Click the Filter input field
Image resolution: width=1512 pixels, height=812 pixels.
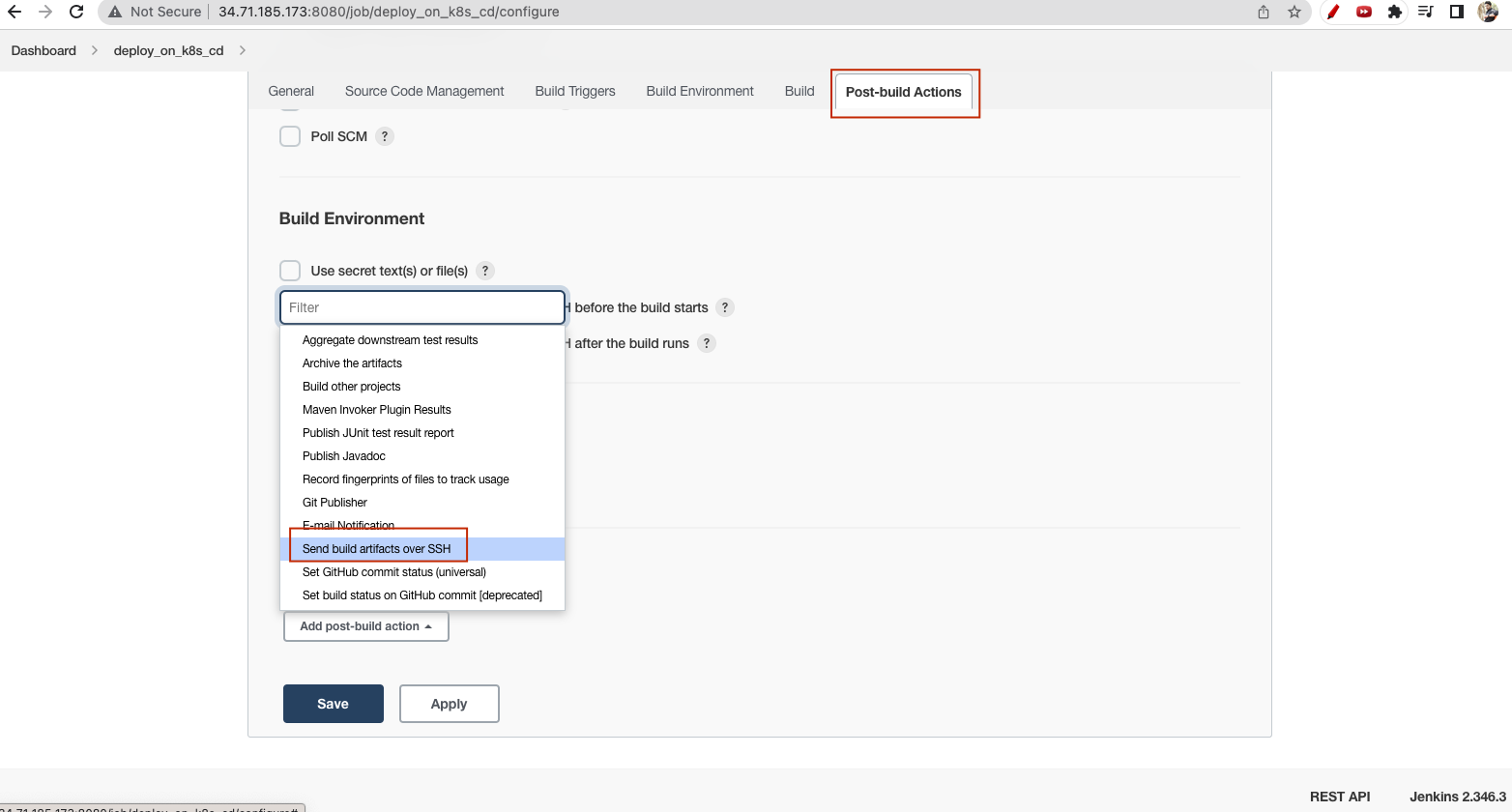pyautogui.click(x=422, y=307)
